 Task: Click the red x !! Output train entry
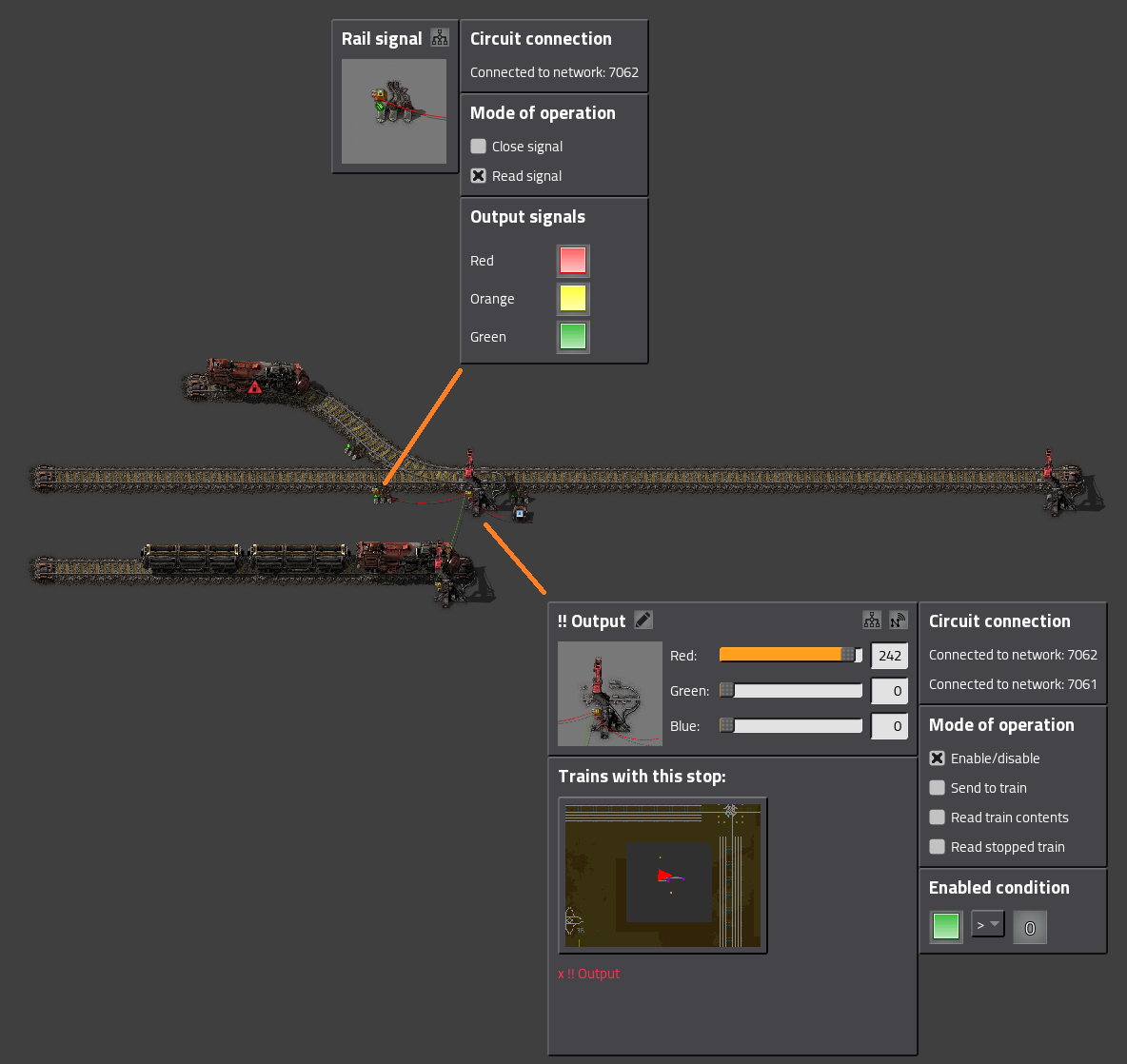tap(589, 974)
